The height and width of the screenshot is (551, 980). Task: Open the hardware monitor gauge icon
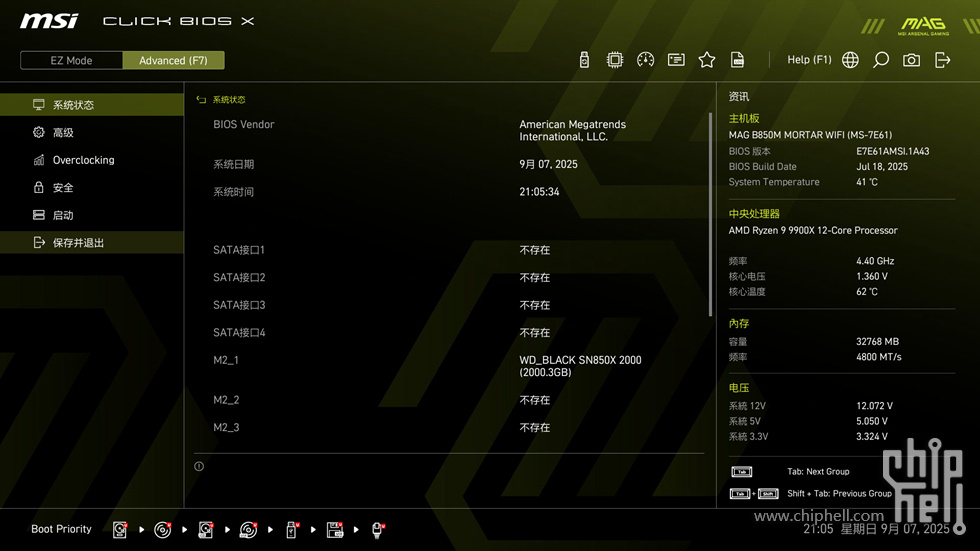point(646,60)
